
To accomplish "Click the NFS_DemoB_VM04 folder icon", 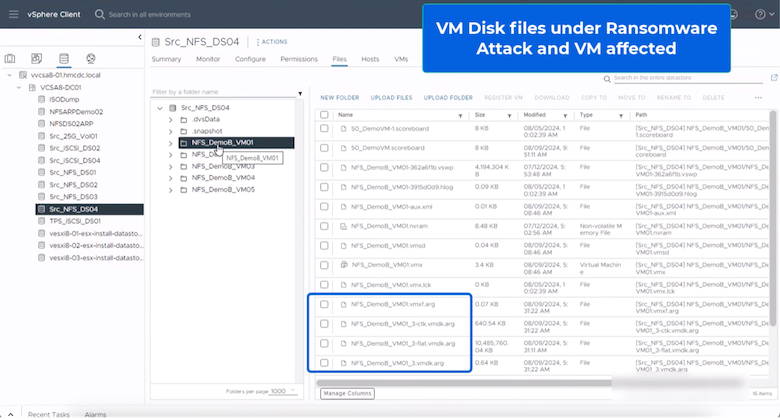I will [184, 178].
